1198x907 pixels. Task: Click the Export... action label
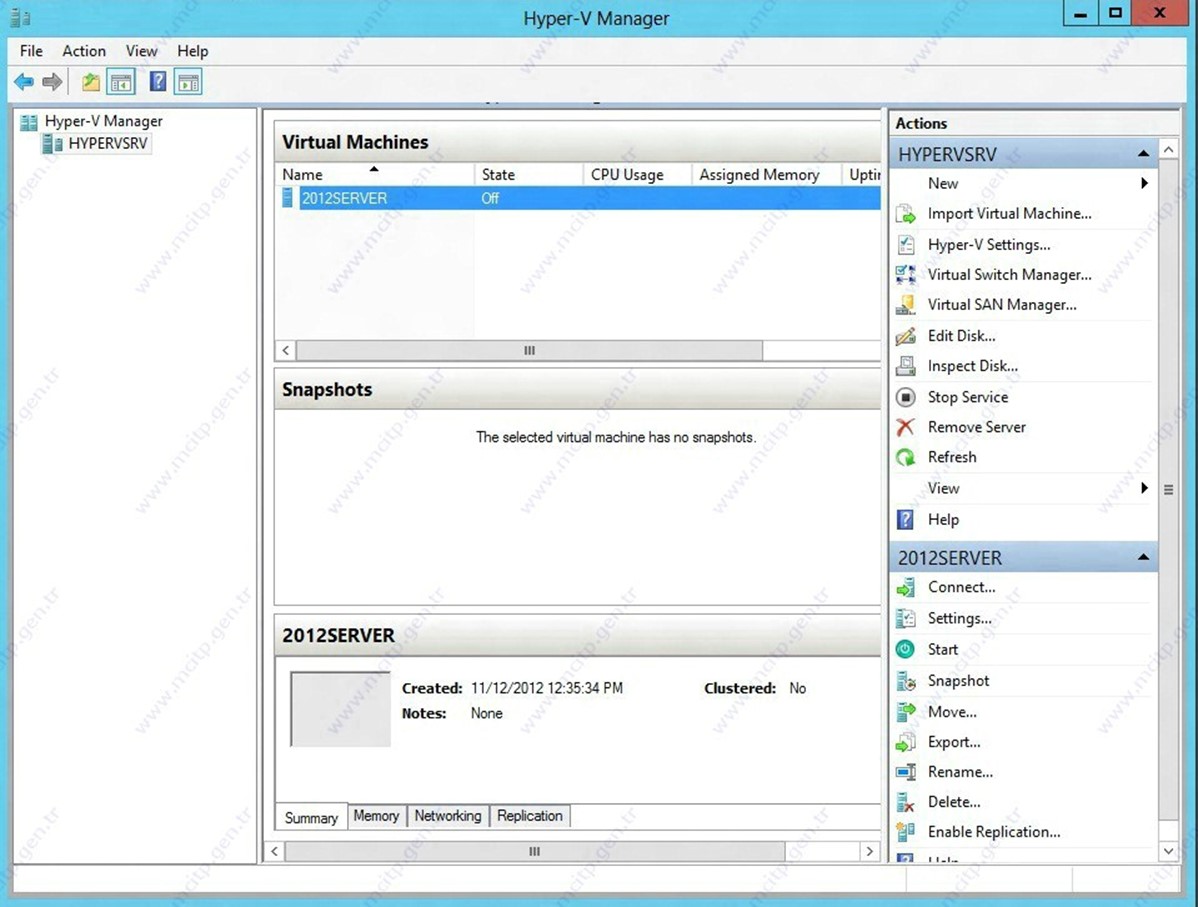point(954,742)
